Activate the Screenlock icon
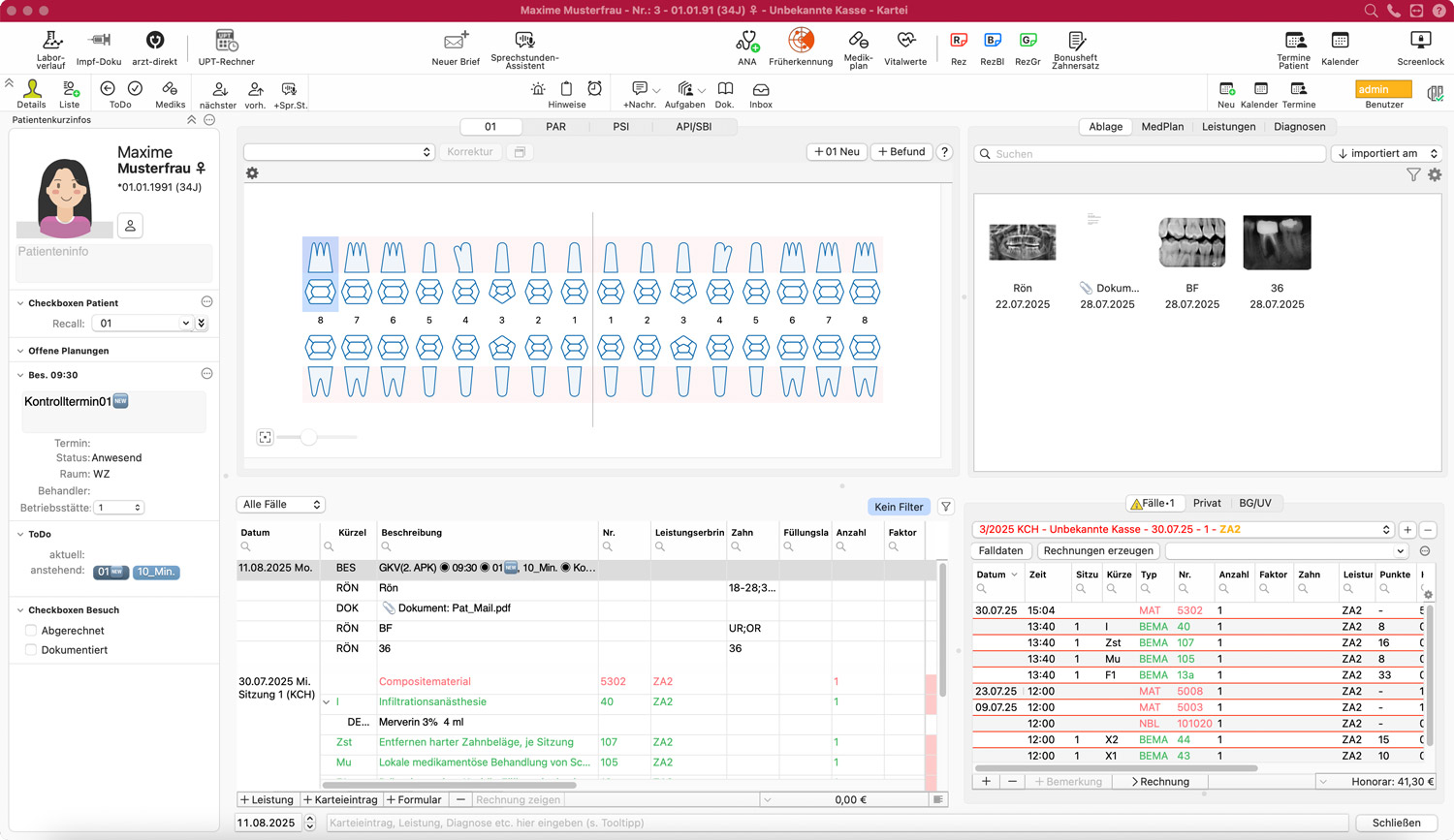Viewport: 1454px width, 840px height. (x=1420, y=41)
